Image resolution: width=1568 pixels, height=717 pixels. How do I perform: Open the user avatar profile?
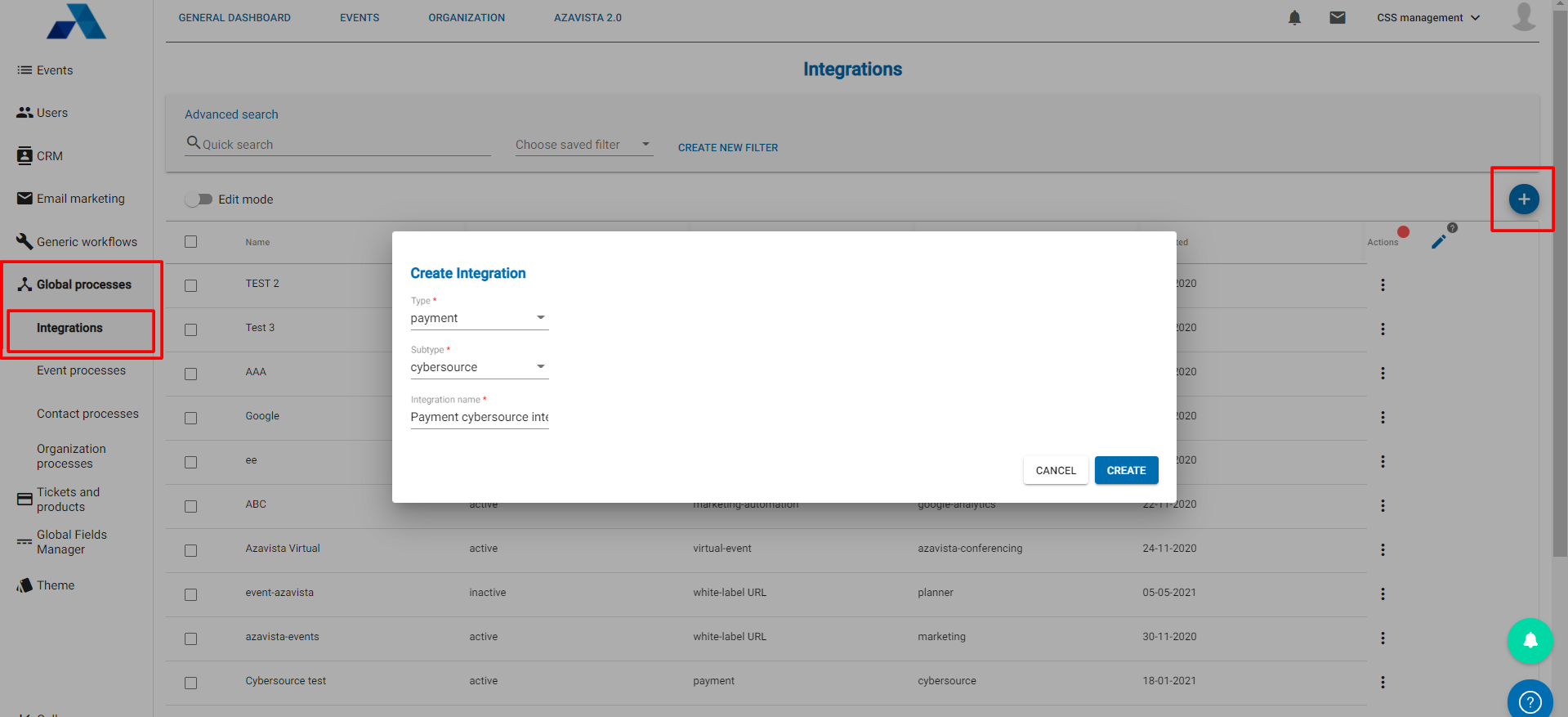(x=1524, y=16)
